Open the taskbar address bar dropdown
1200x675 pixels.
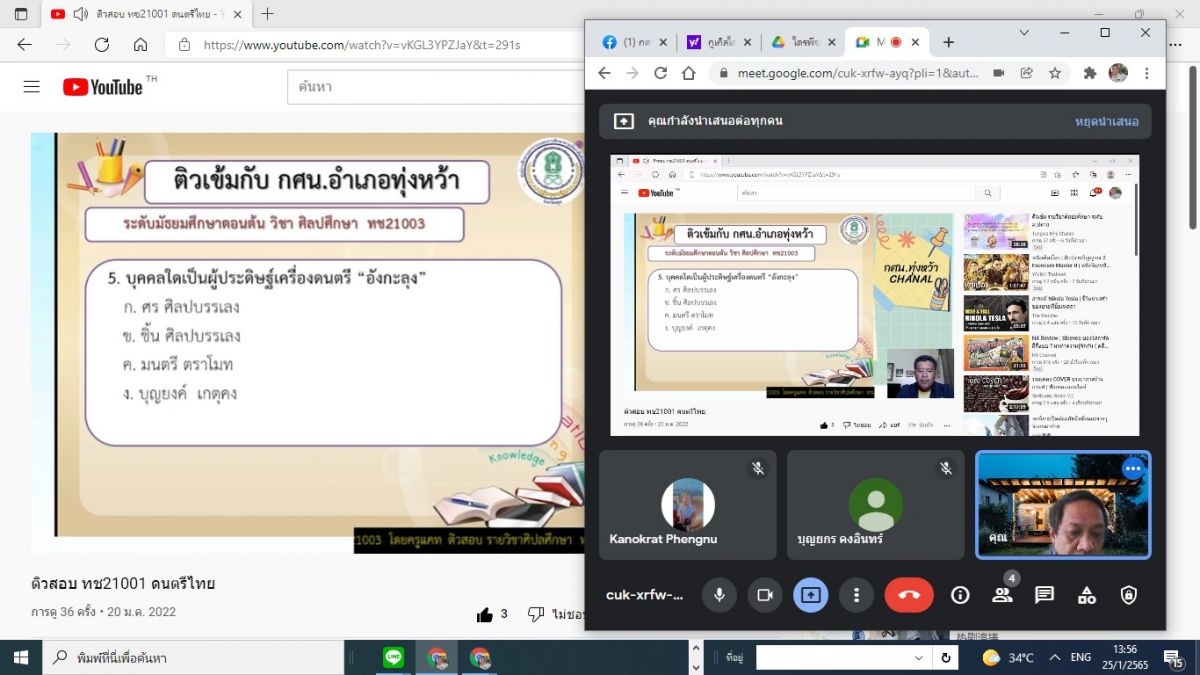(919, 658)
